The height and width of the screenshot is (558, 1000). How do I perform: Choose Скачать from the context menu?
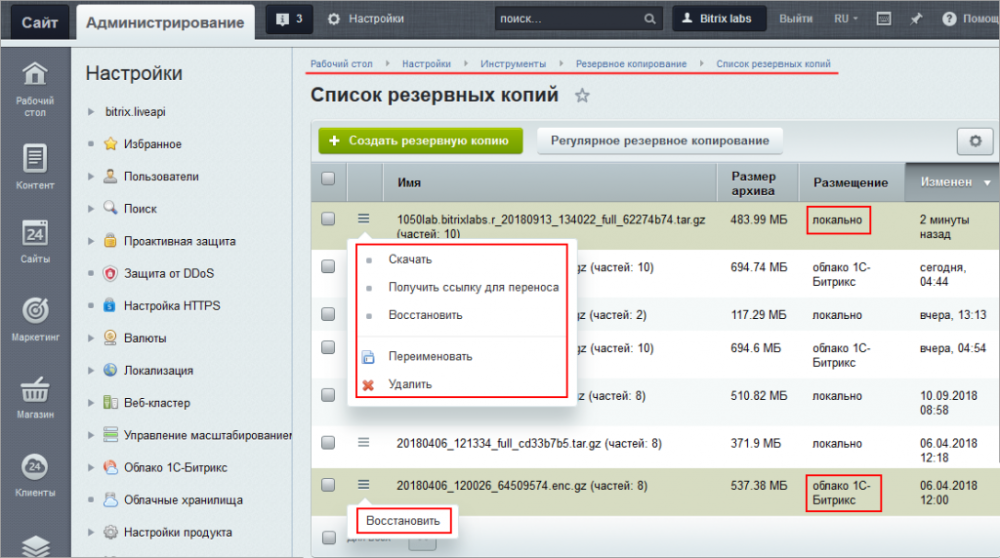pos(410,259)
